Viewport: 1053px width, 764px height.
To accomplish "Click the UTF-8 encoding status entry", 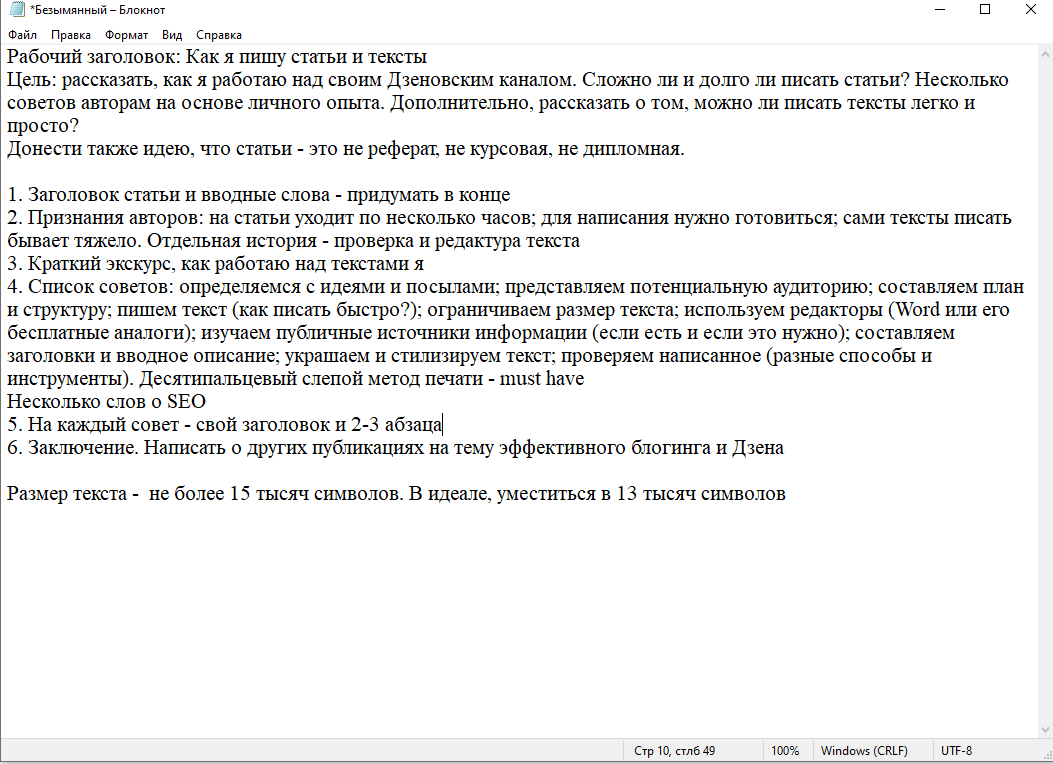I will tap(956, 751).
